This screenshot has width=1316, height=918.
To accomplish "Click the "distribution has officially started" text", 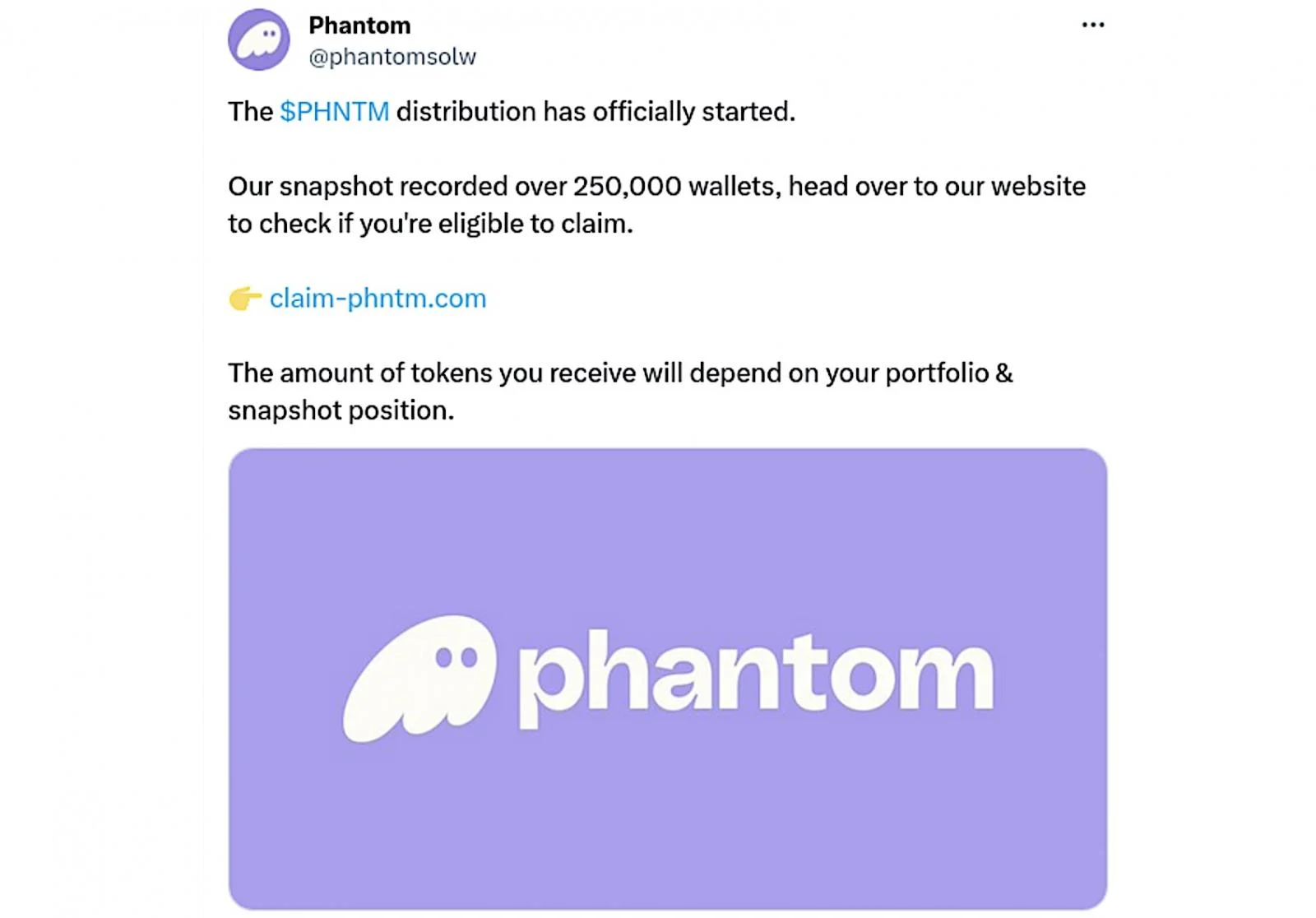I will pos(595,112).
